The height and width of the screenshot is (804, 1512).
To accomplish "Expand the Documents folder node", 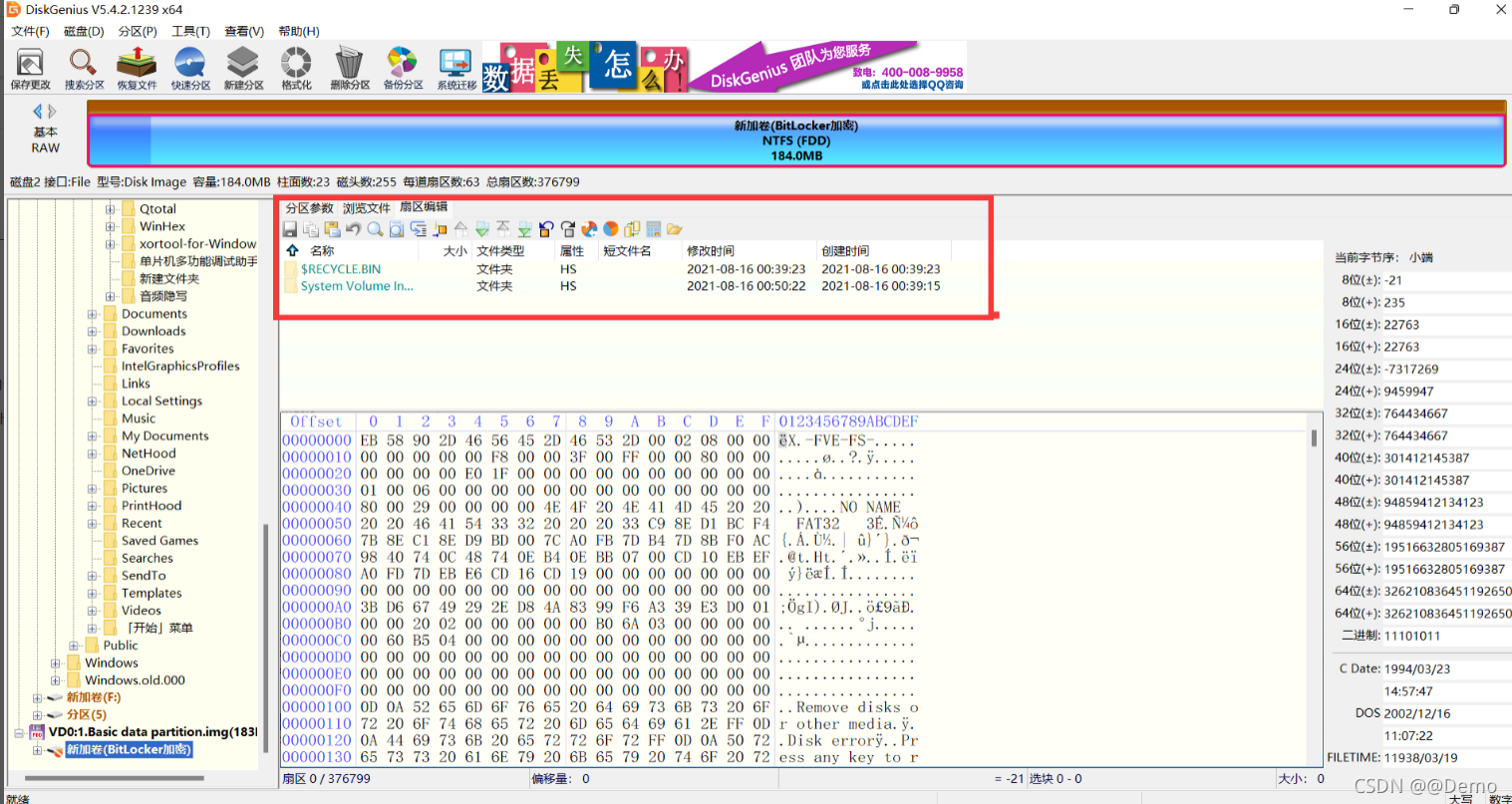I will click(x=93, y=314).
